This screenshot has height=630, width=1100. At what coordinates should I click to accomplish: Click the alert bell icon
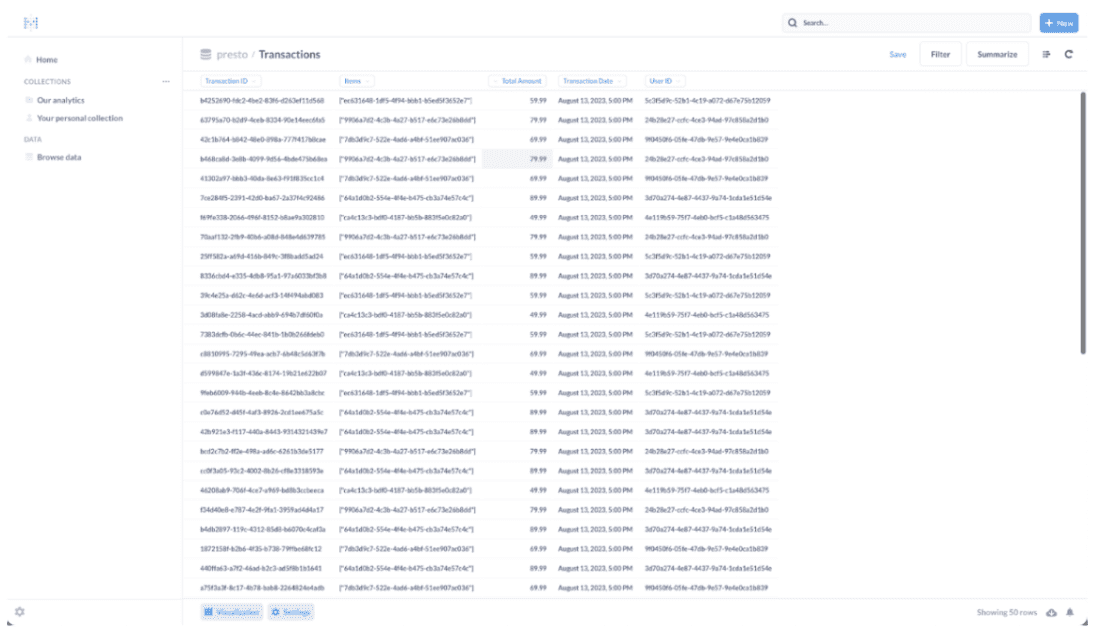(1069, 612)
